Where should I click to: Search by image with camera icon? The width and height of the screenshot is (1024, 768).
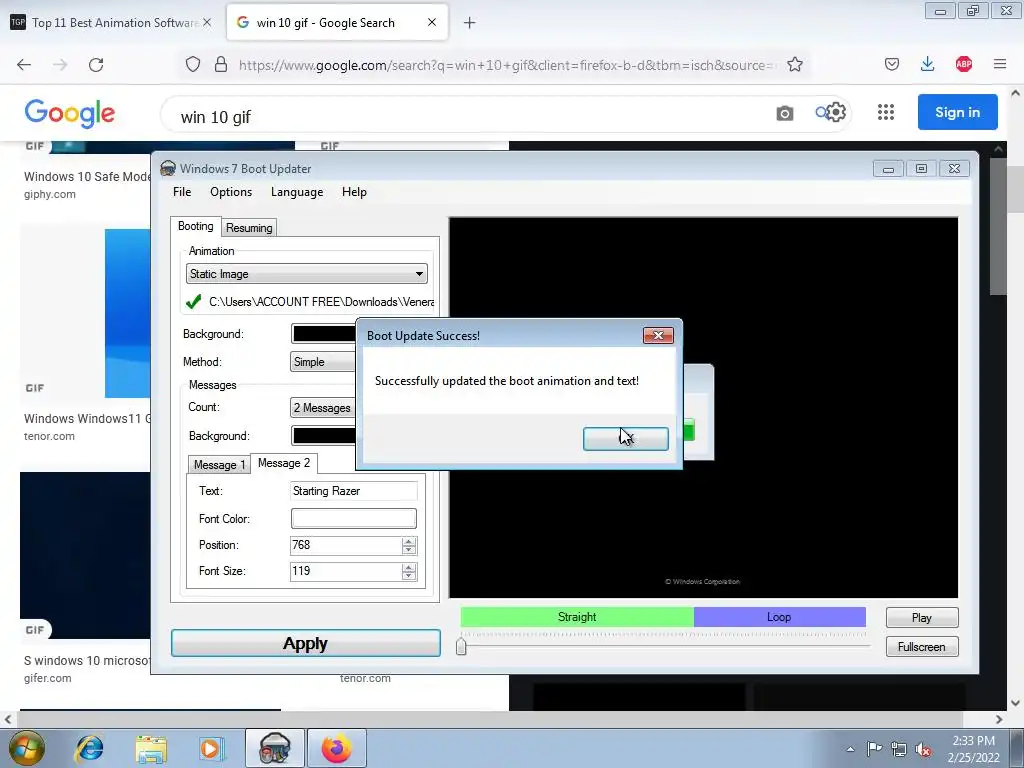tap(784, 113)
